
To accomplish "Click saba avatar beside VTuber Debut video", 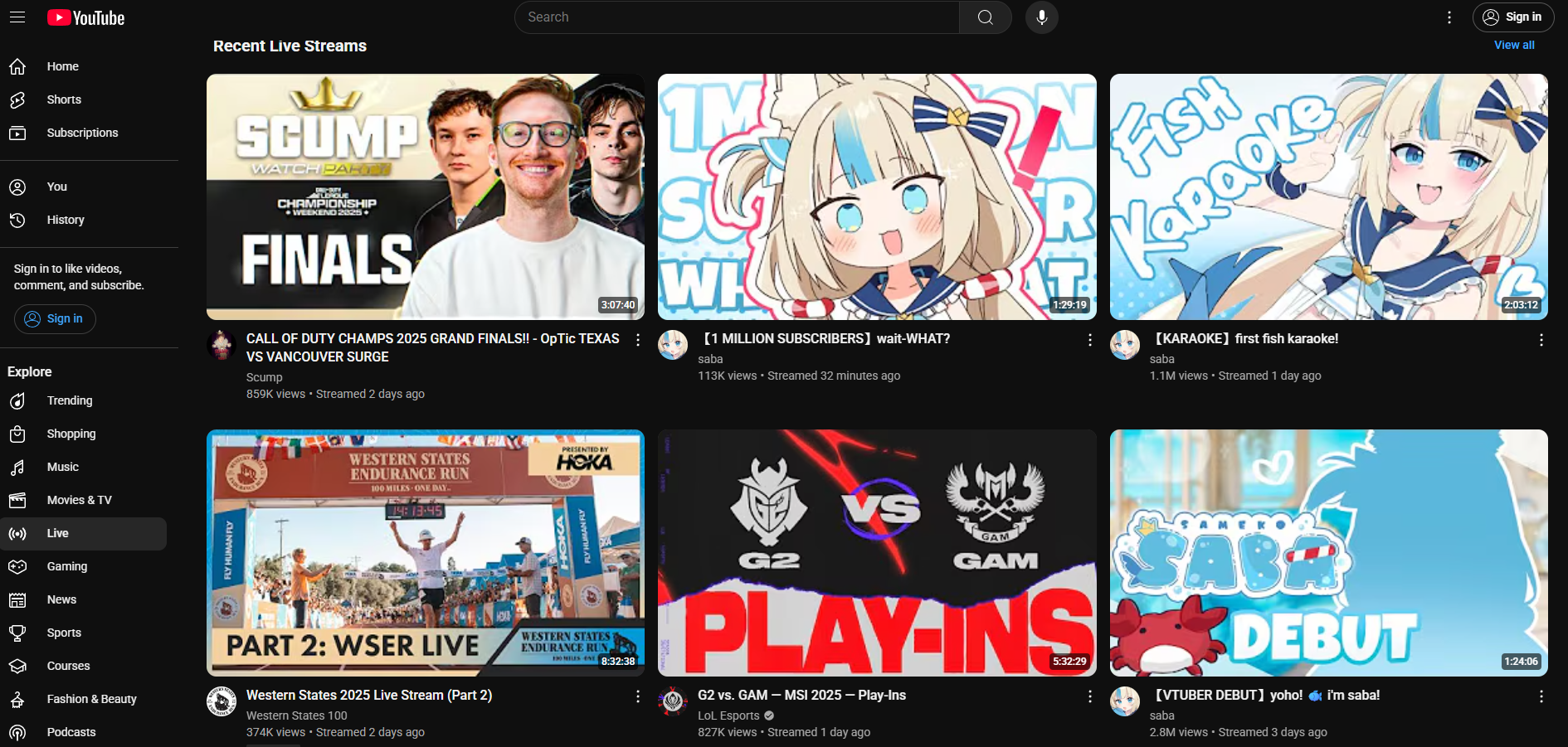I will 1125,701.
